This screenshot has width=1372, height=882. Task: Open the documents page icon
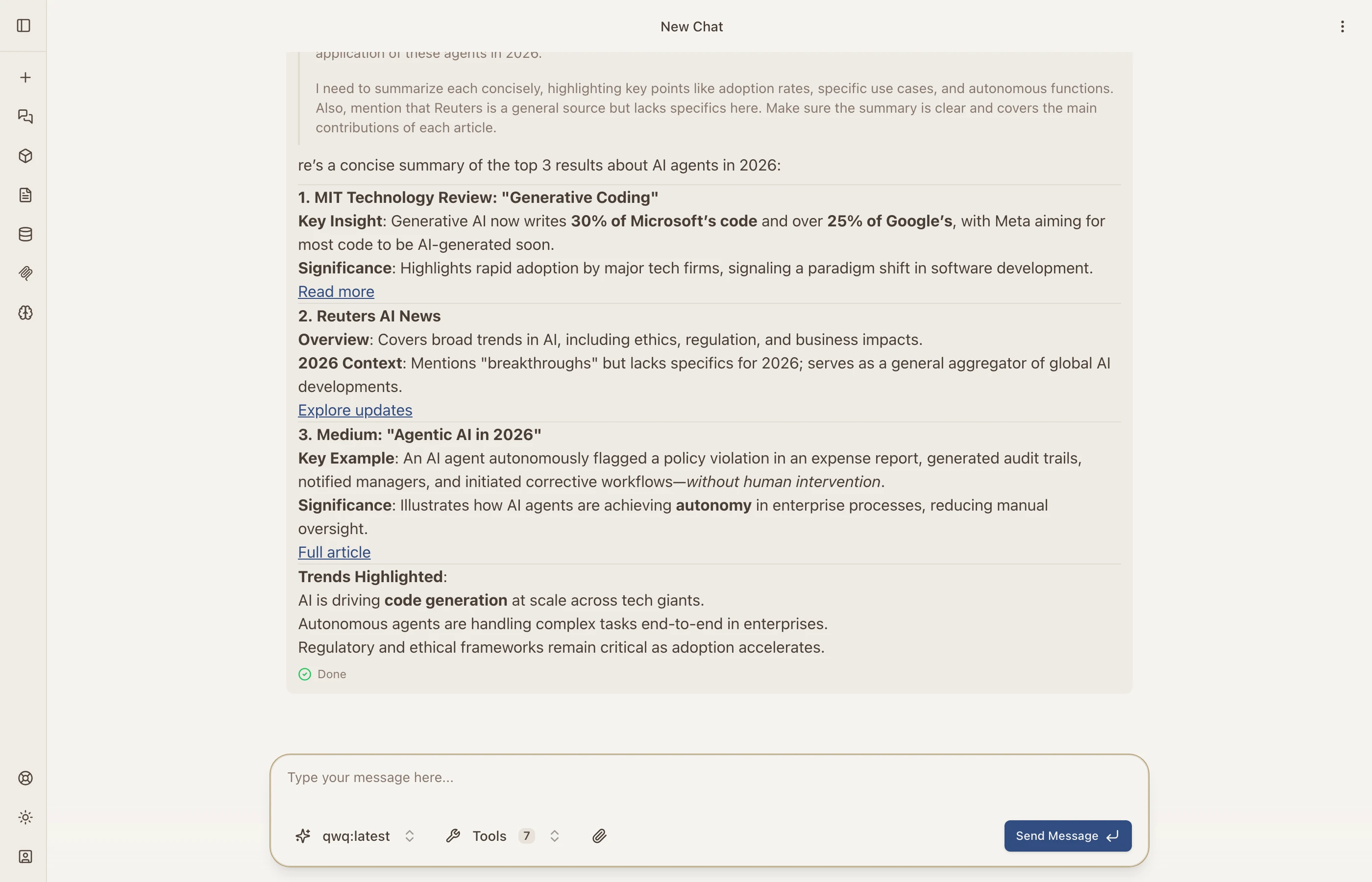click(25, 196)
